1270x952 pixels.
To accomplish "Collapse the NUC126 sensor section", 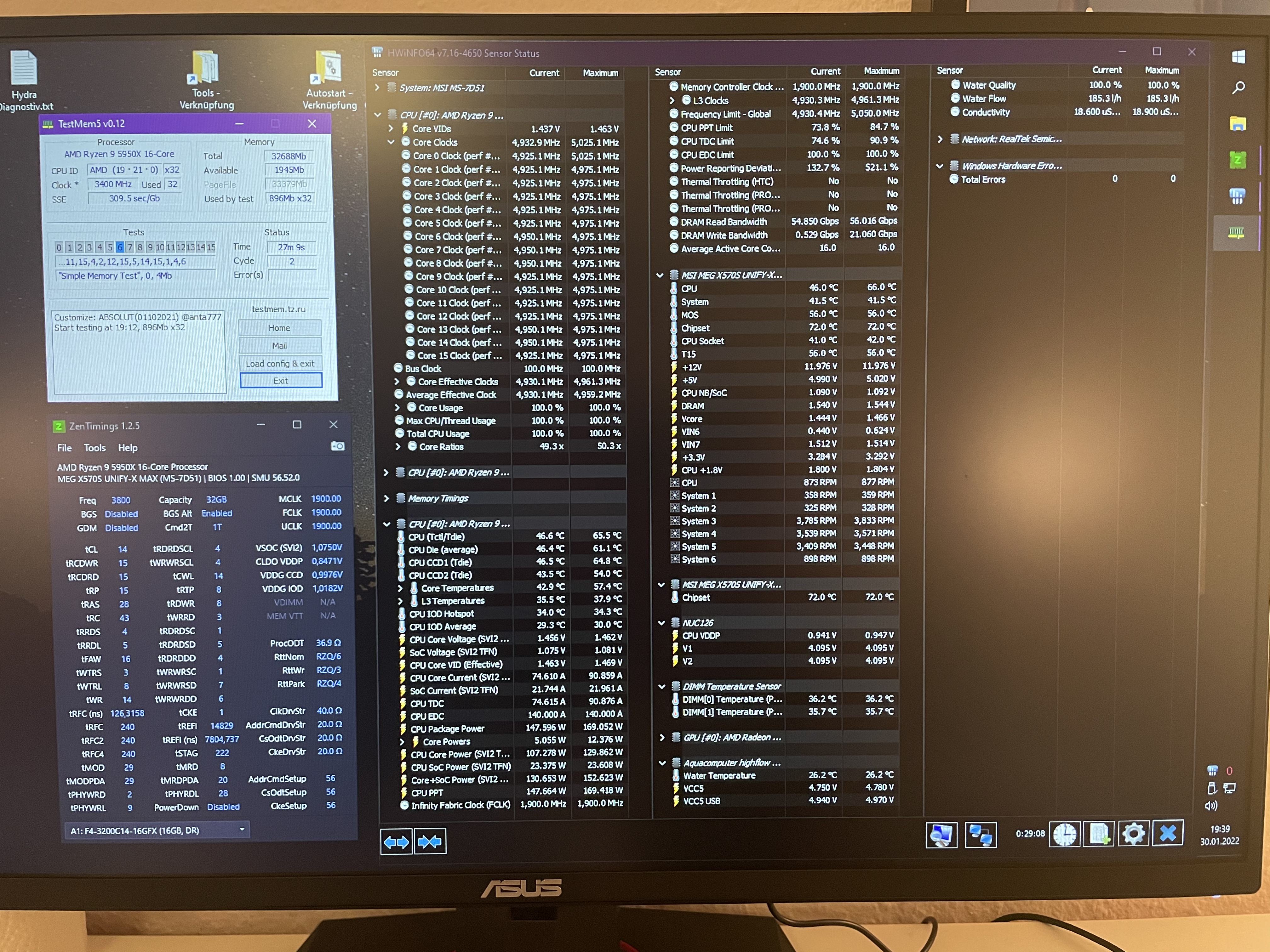I will [661, 623].
